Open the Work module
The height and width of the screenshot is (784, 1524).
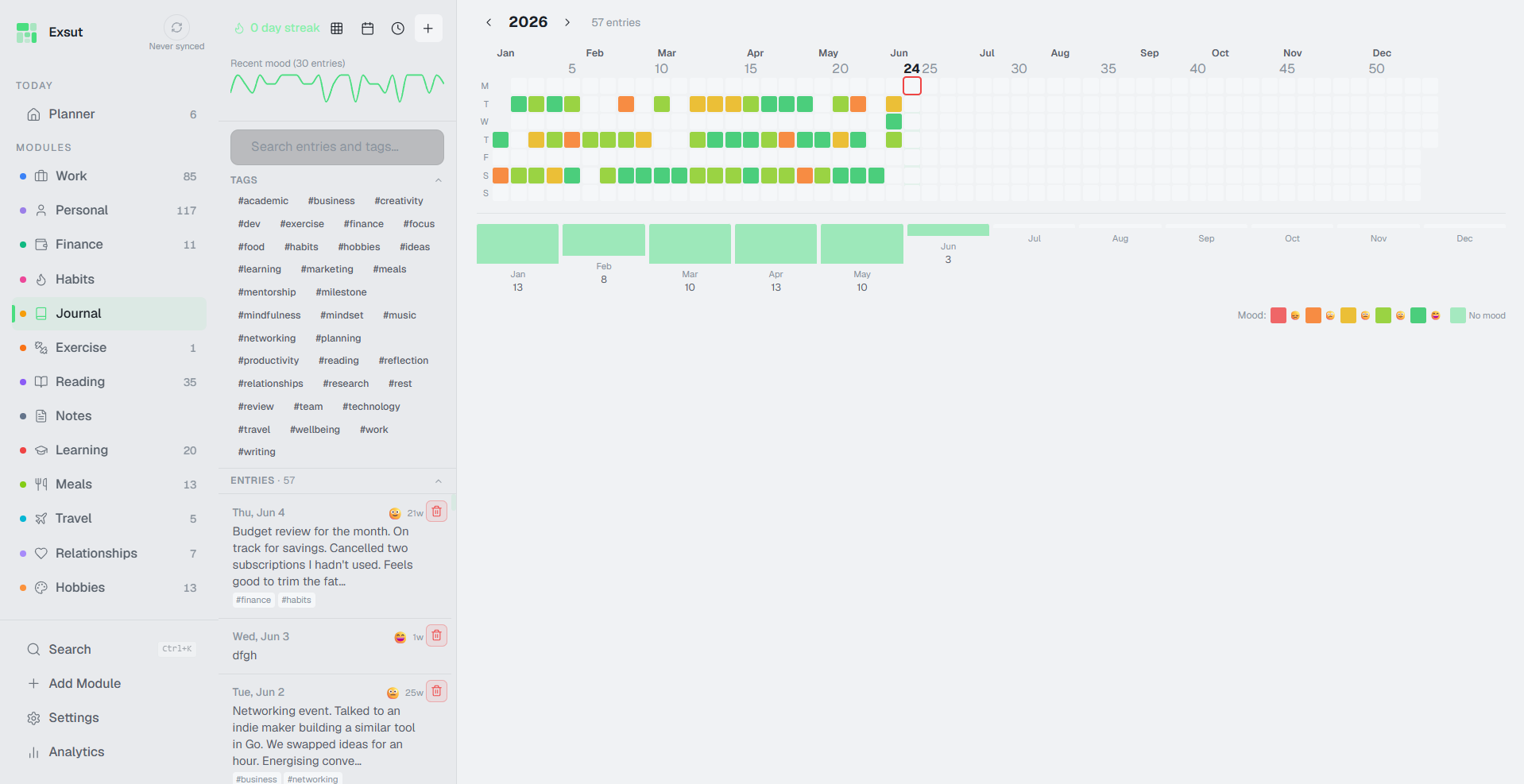[109, 176]
